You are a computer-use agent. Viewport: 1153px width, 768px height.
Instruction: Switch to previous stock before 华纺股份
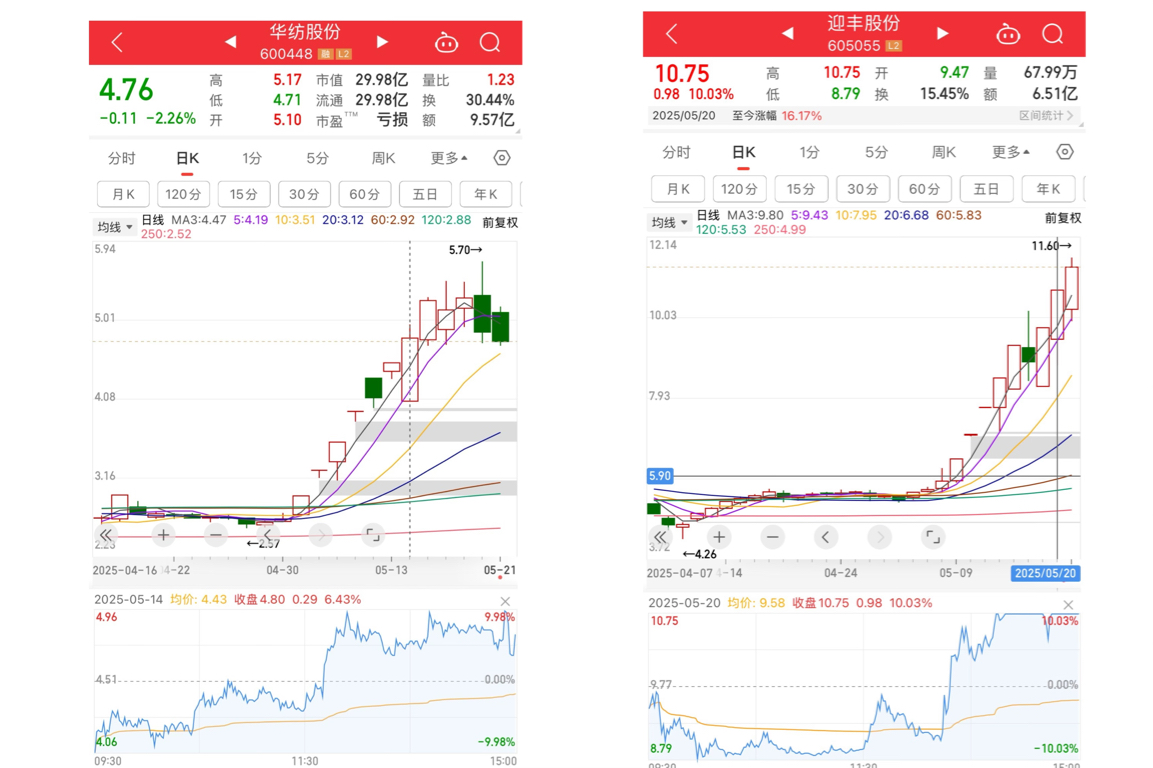click(230, 42)
